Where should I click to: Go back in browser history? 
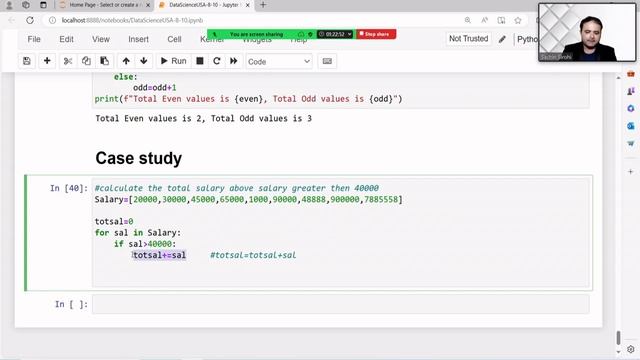(11, 20)
